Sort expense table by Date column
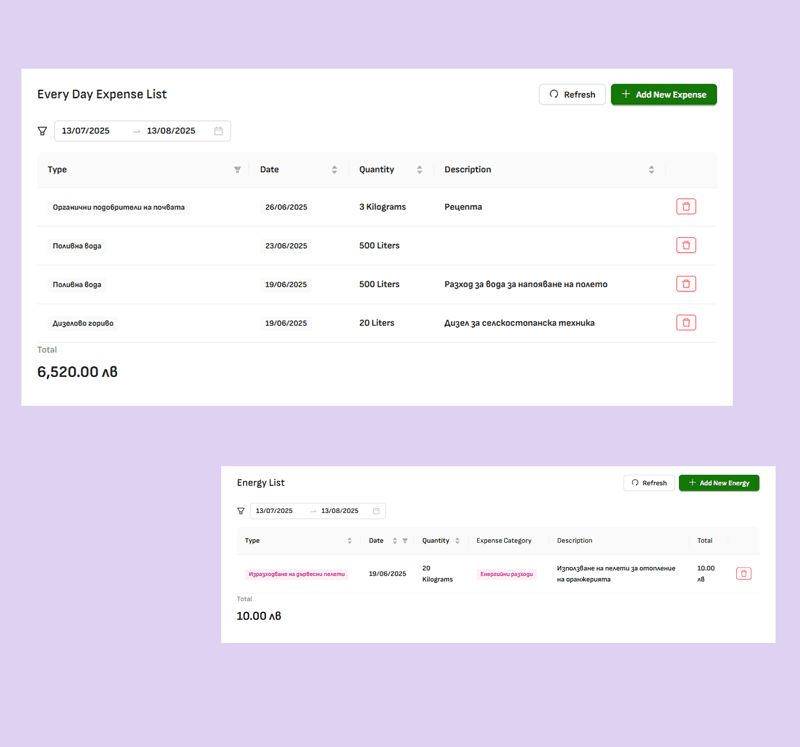Image resolution: width=800 pixels, height=747 pixels. 334,170
